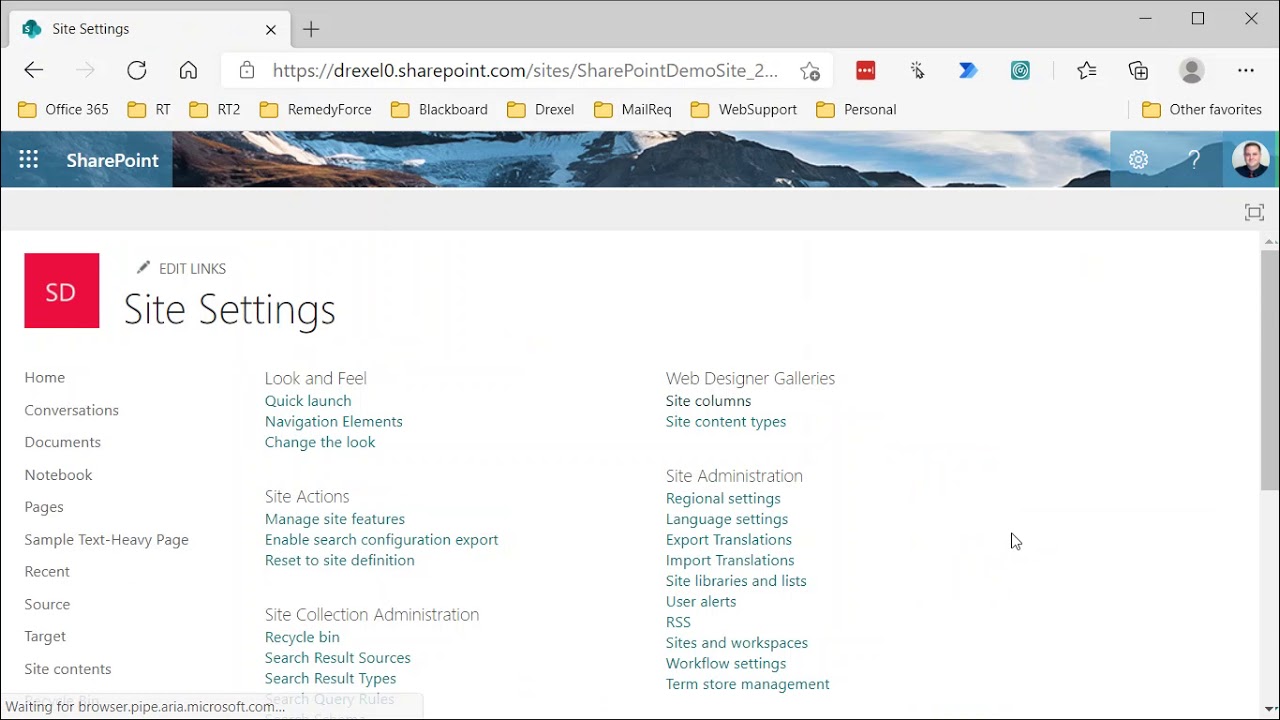Click the SharePoint brand text in header
Screen dimensions: 1280x720
tap(112, 160)
